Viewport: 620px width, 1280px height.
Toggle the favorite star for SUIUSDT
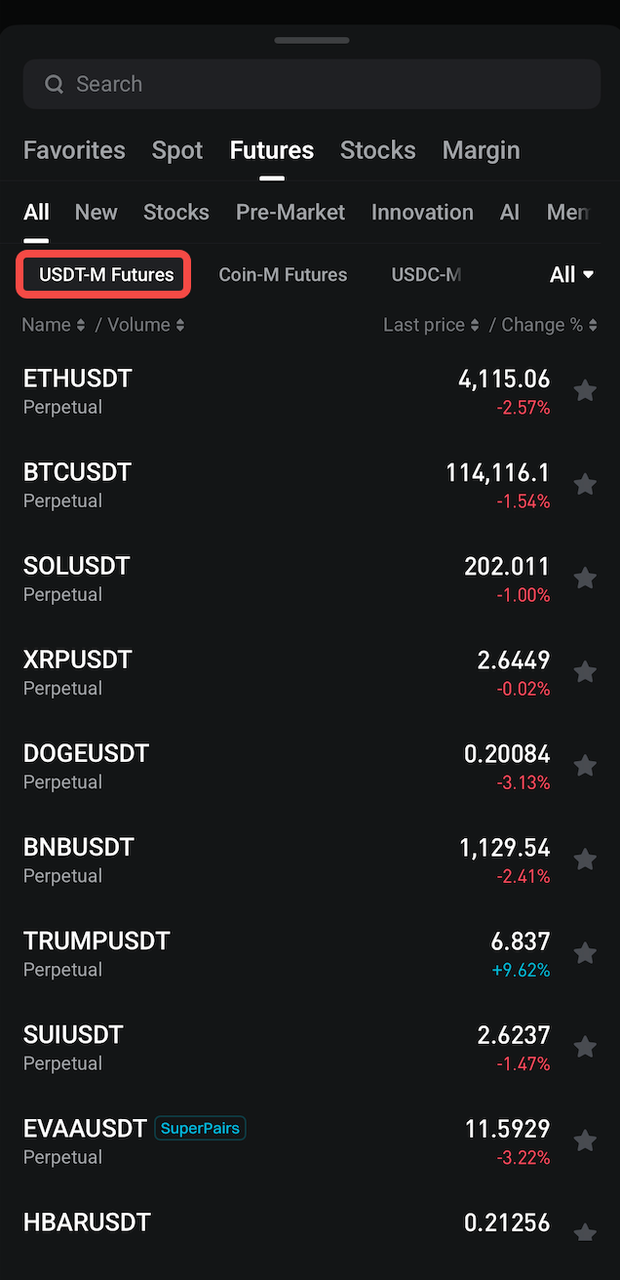pos(585,1046)
